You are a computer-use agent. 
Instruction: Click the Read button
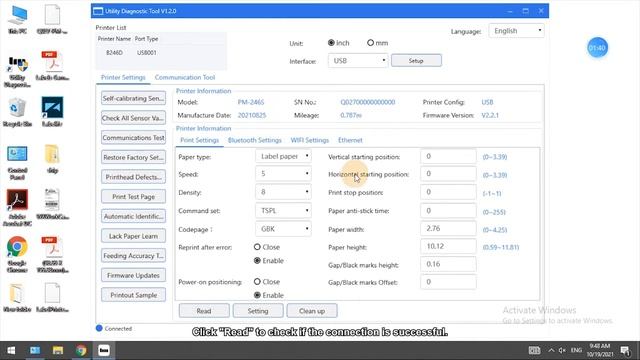(204, 311)
